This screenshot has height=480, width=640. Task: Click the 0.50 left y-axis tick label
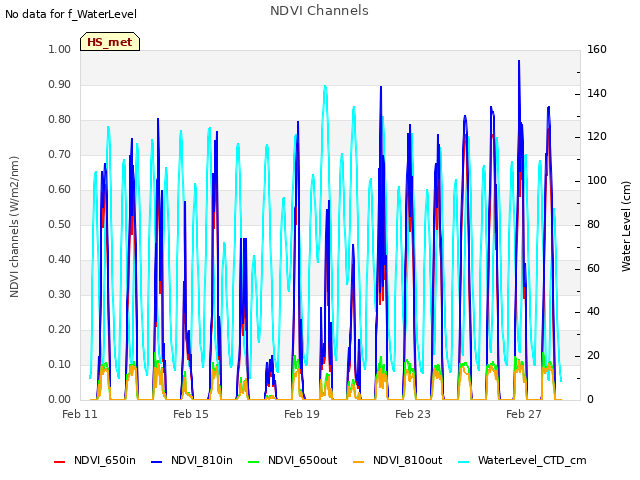tap(60, 224)
